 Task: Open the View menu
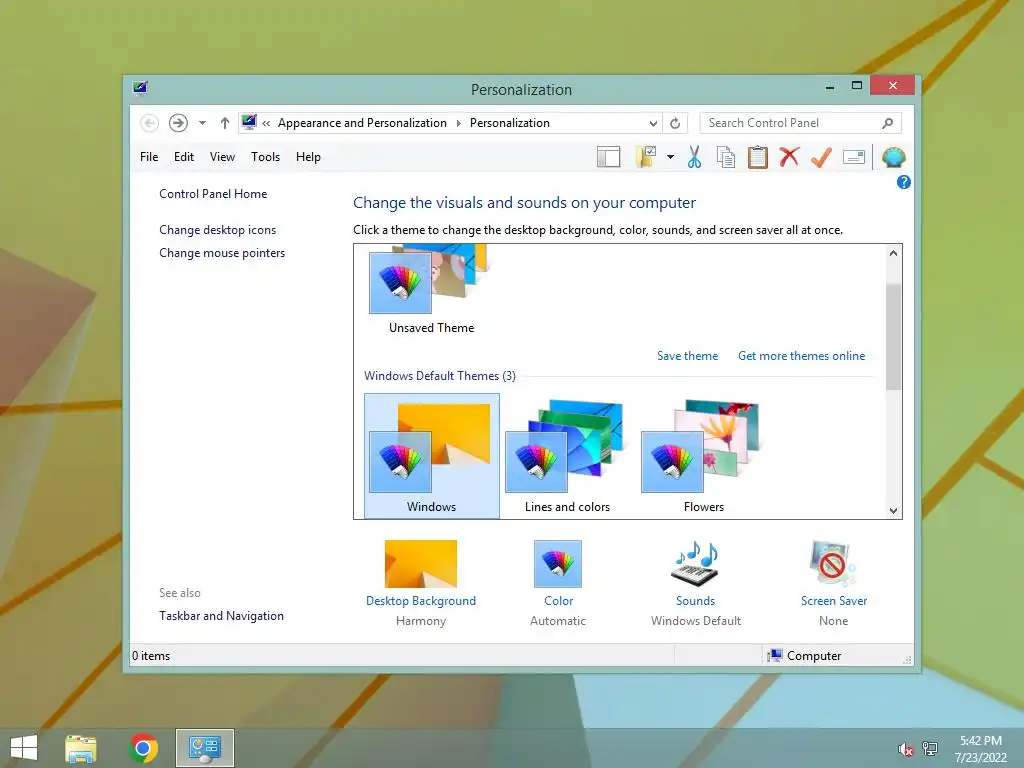222,157
